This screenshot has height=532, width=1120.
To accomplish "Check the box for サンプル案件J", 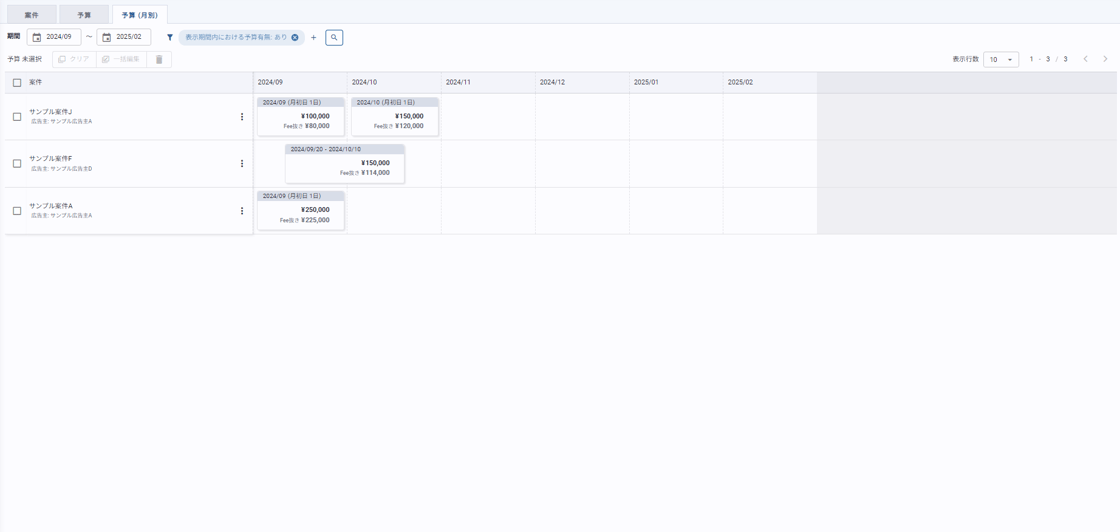I will [x=17, y=117].
